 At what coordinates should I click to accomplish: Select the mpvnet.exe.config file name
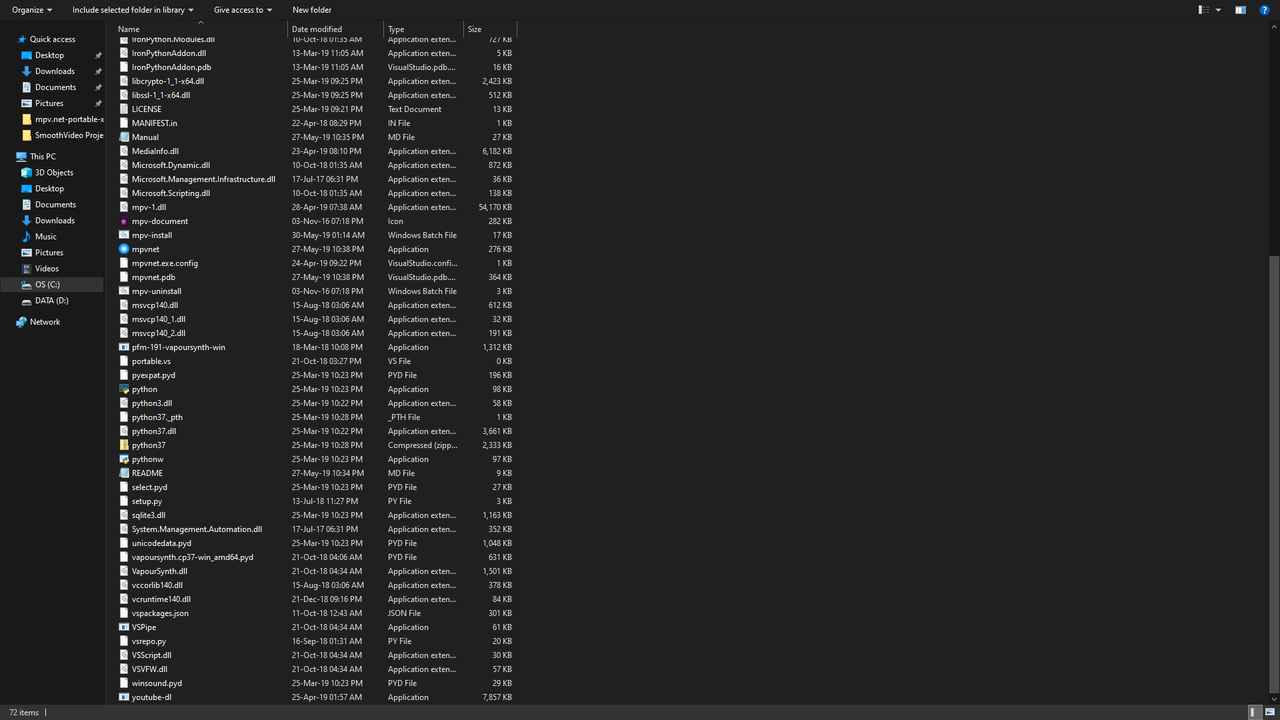[x=165, y=263]
